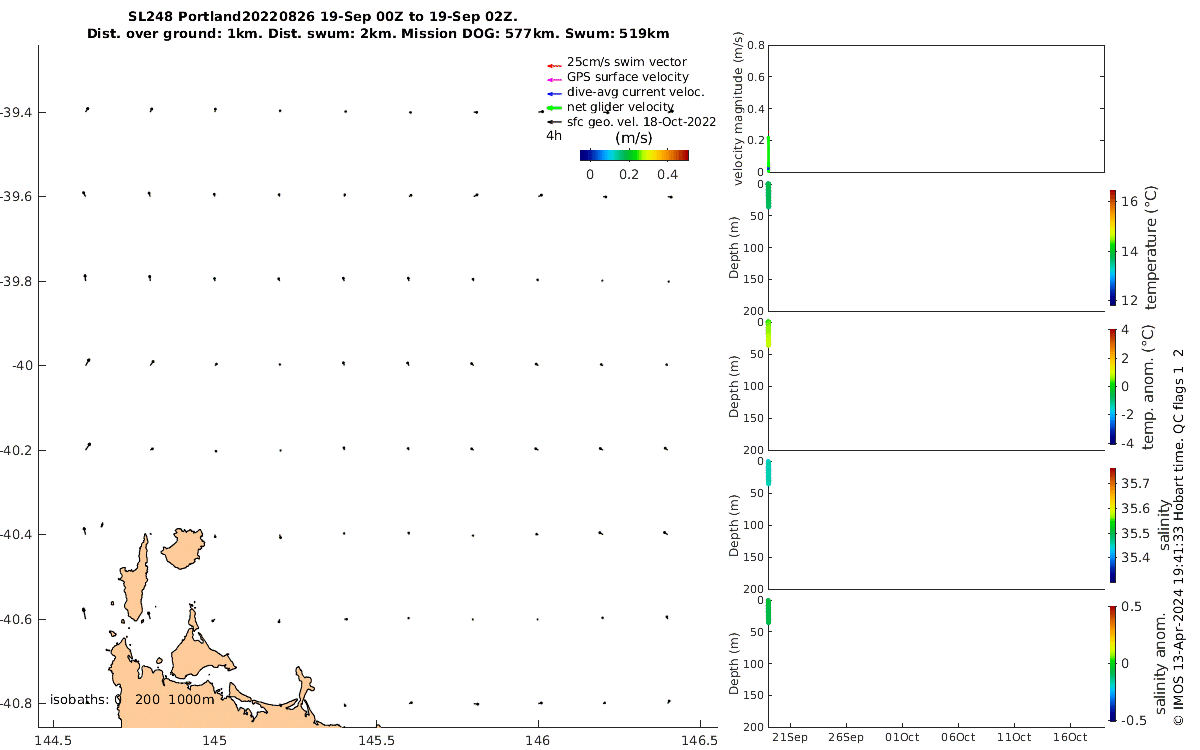
Task: Click the -40.8 latitude tick label
Action: point(16,703)
